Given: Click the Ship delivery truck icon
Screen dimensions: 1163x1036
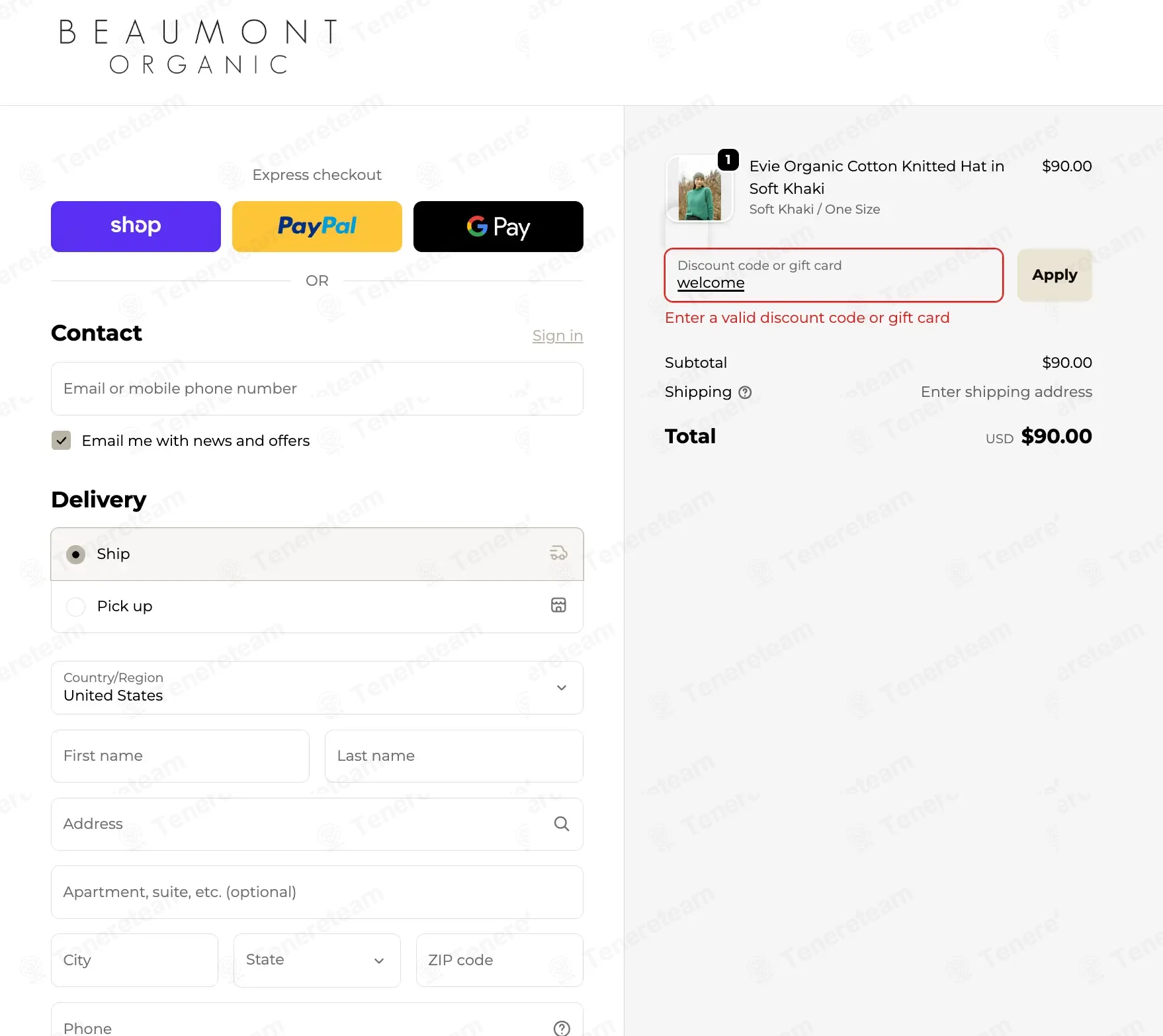Looking at the screenshot, I should click(x=558, y=553).
